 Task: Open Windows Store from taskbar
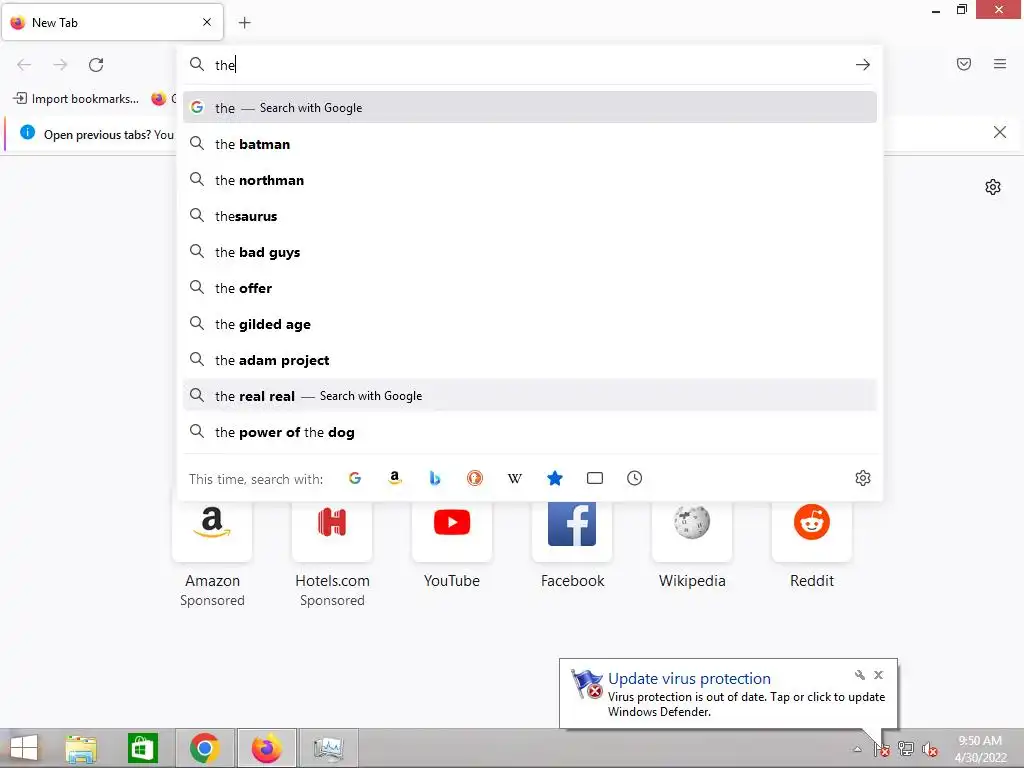coord(142,748)
